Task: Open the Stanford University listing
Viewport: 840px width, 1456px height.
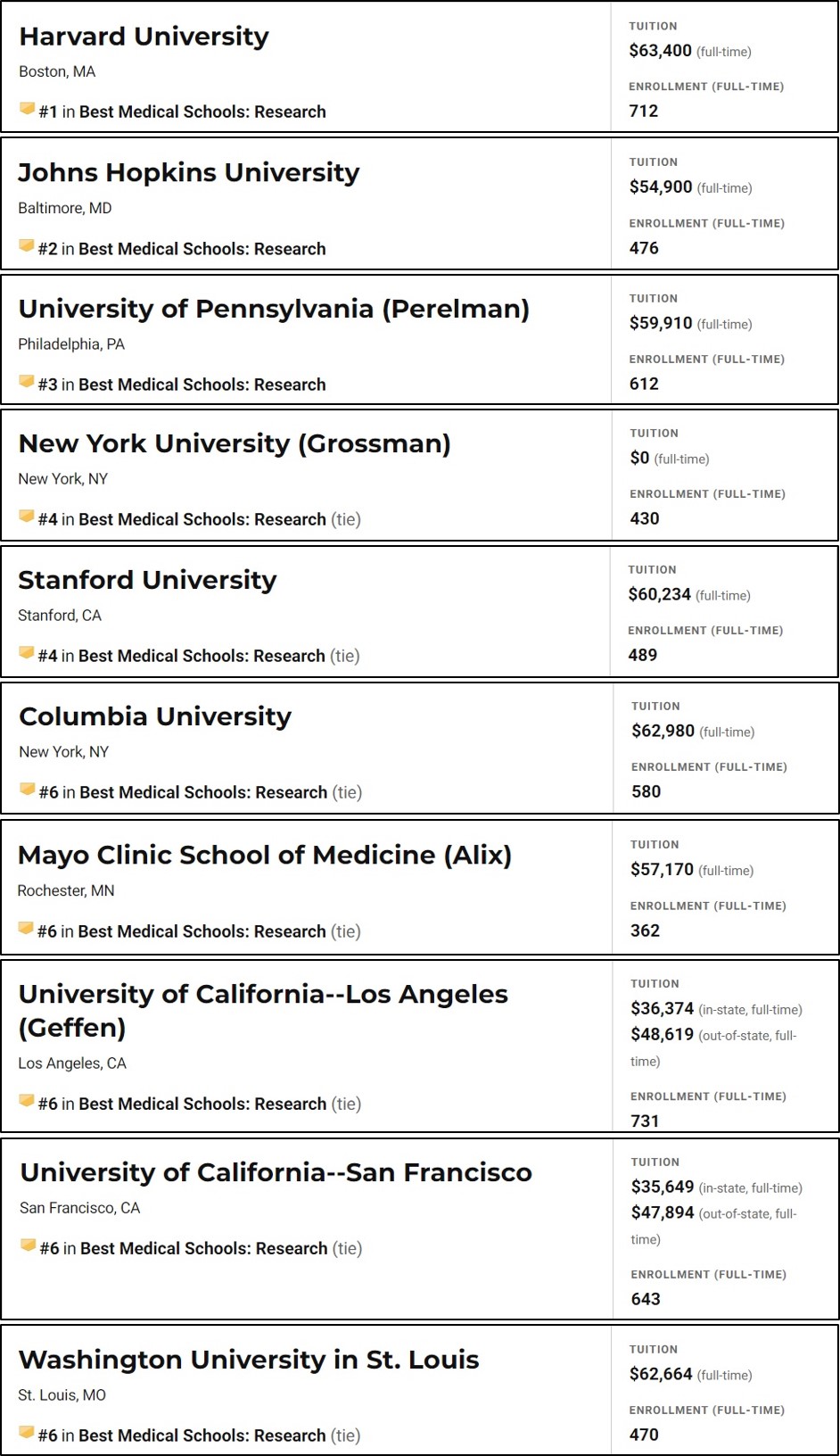Action: click(147, 581)
